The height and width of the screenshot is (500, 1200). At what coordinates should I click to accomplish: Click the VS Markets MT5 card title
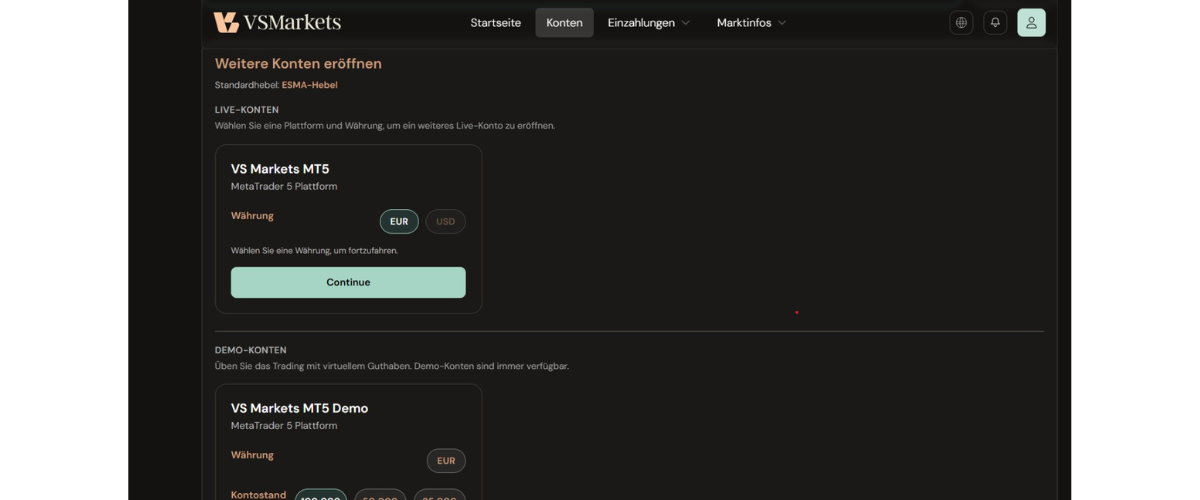(280, 169)
